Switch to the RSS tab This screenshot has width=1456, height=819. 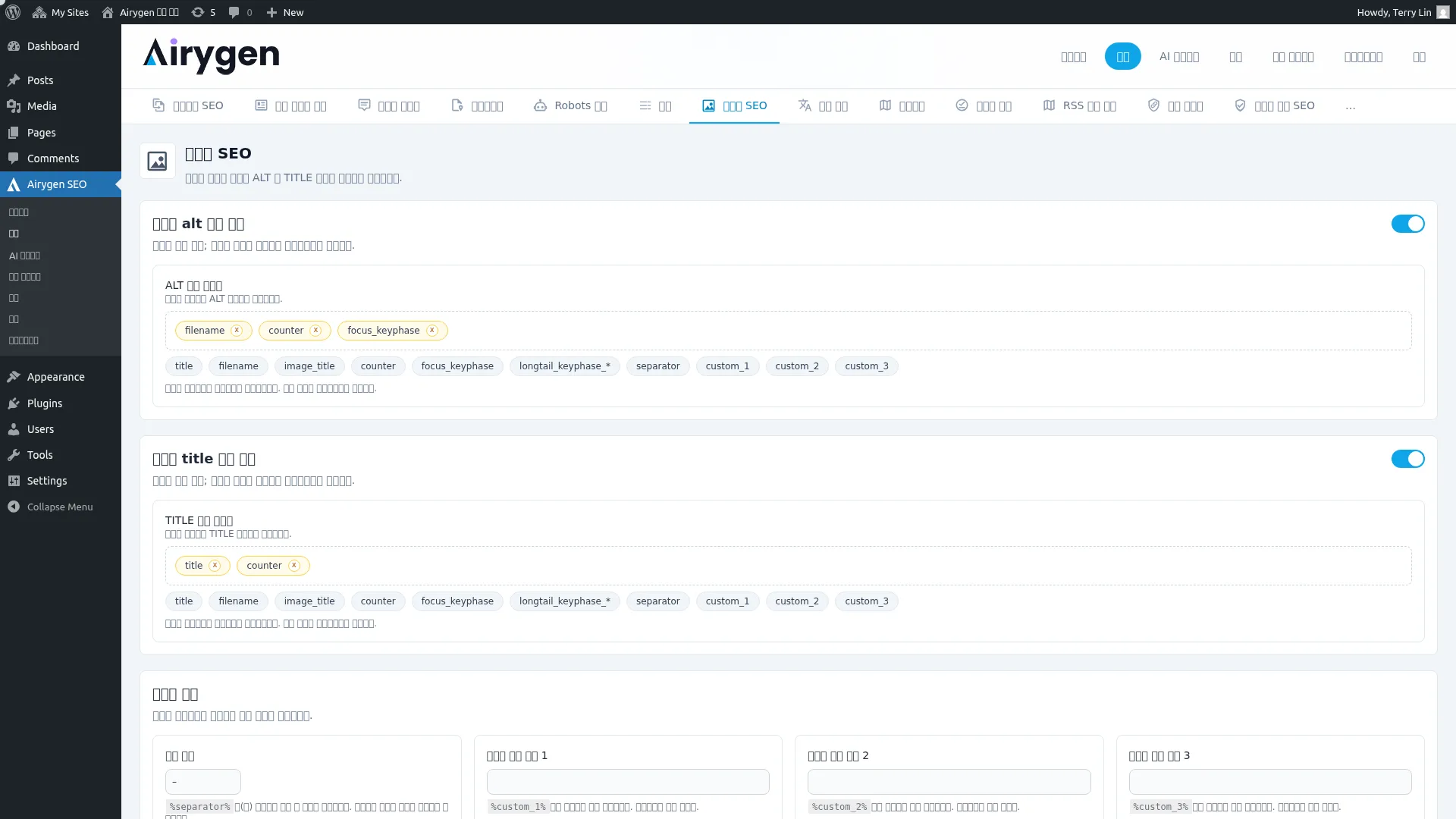click(1079, 105)
